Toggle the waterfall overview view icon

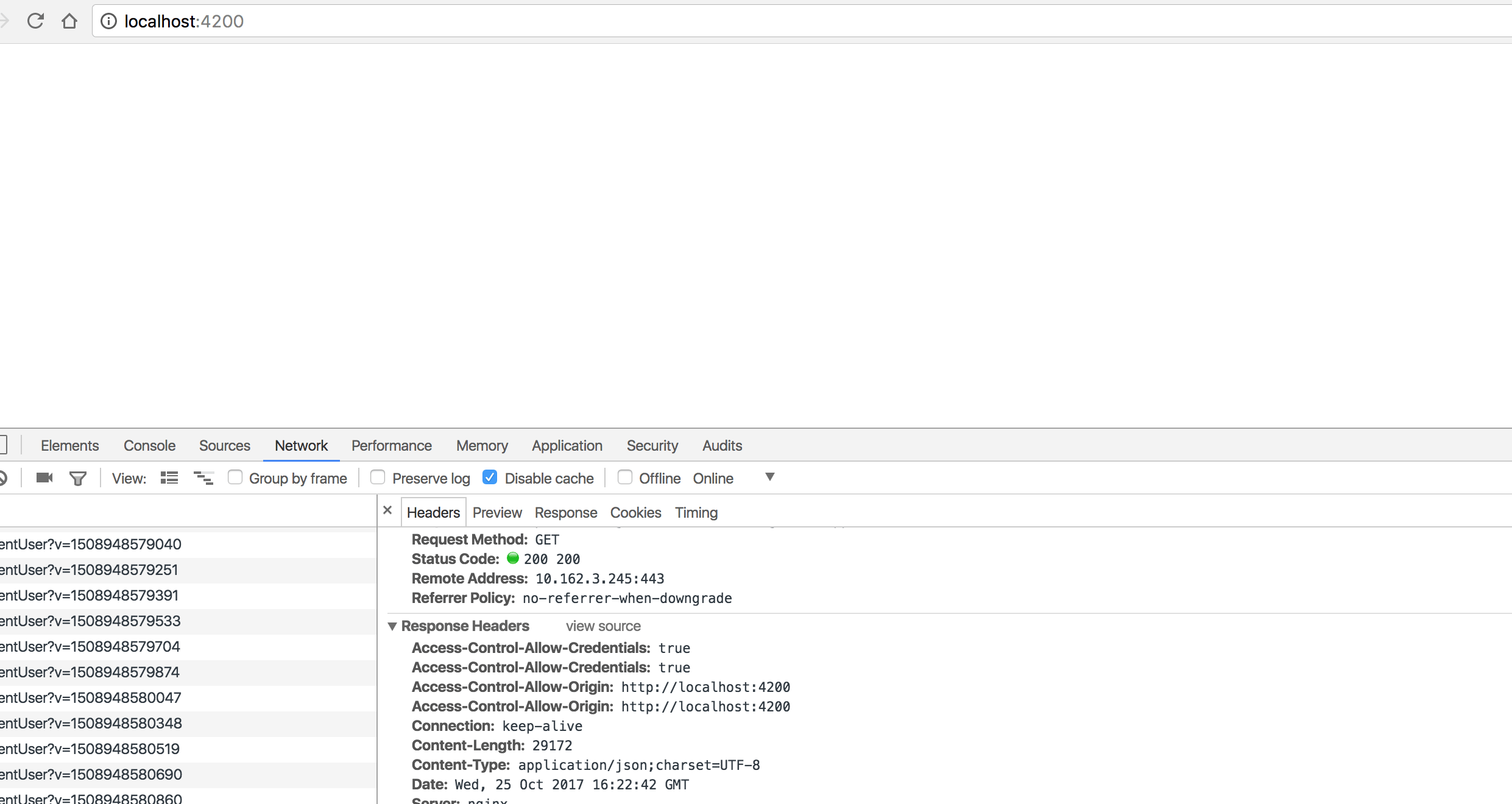coord(203,478)
